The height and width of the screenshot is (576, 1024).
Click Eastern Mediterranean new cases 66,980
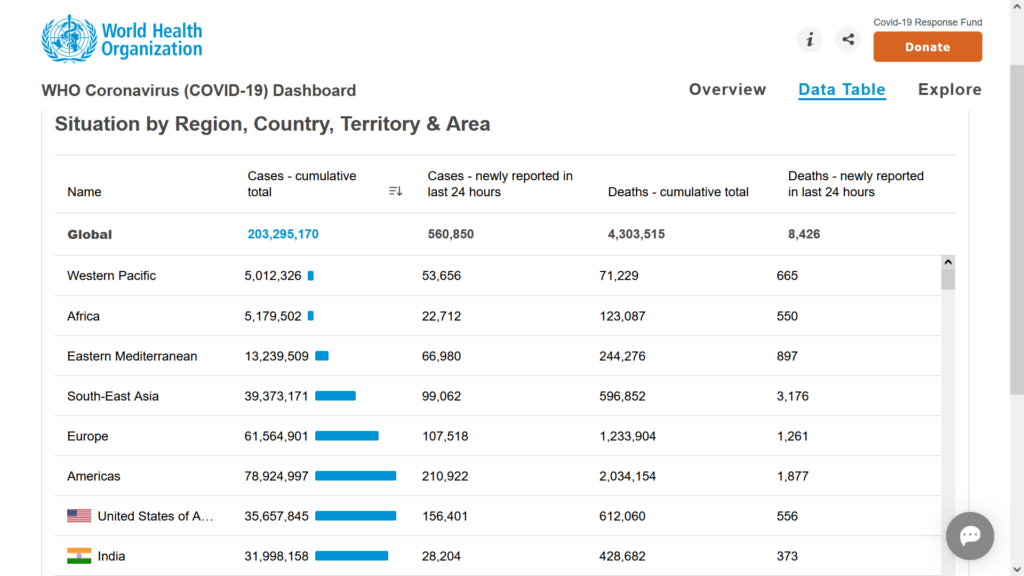click(x=441, y=356)
